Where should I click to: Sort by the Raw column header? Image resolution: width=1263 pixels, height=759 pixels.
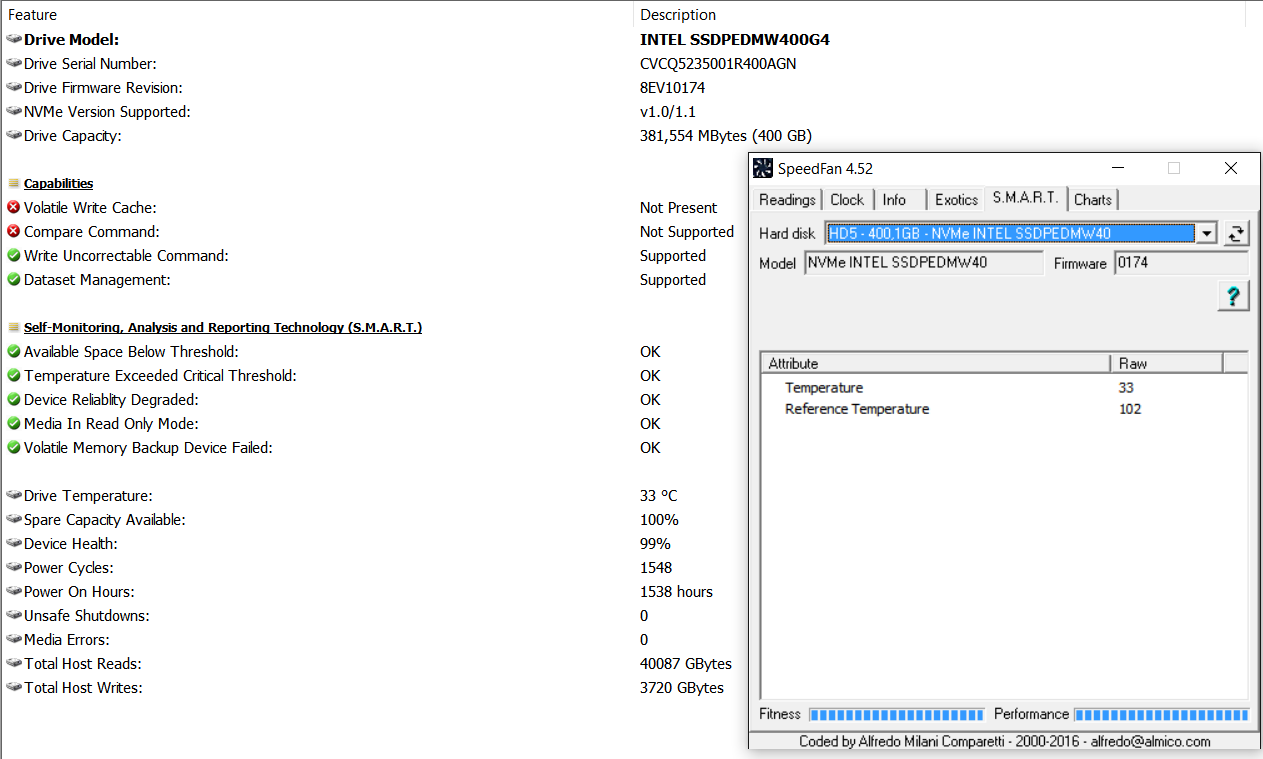(x=1166, y=363)
